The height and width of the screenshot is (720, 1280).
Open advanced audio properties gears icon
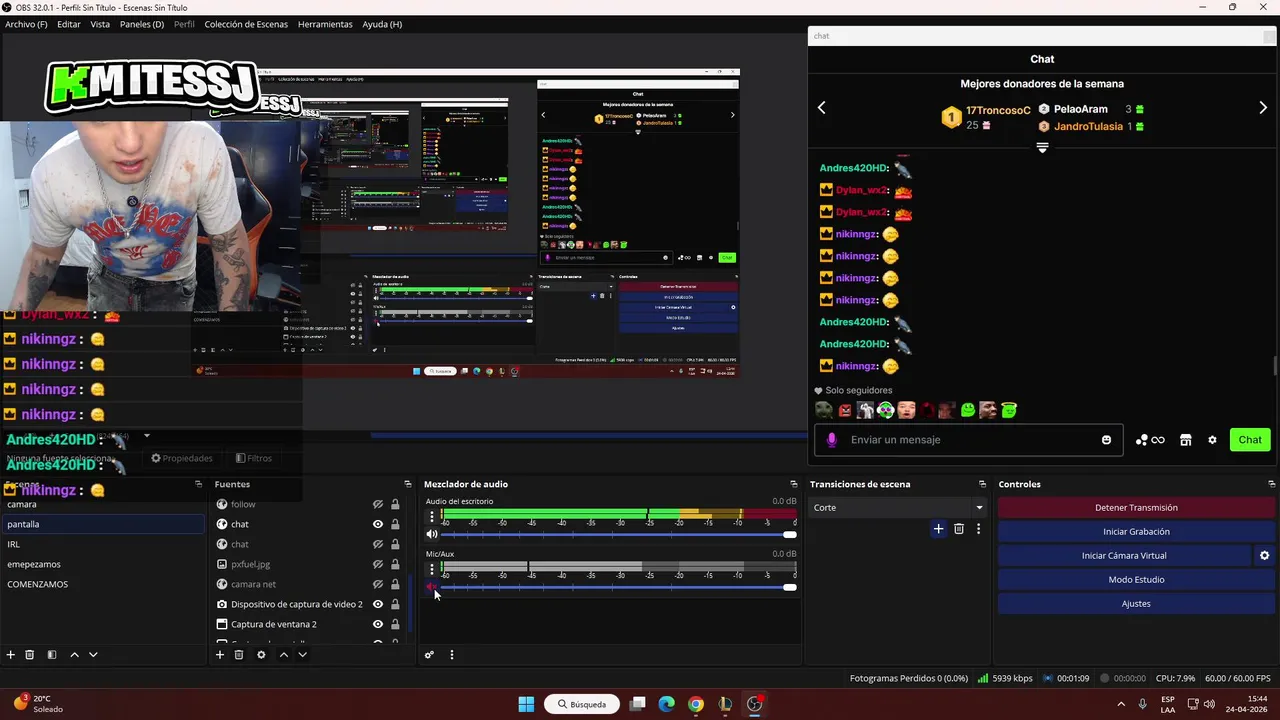pyautogui.click(x=429, y=655)
